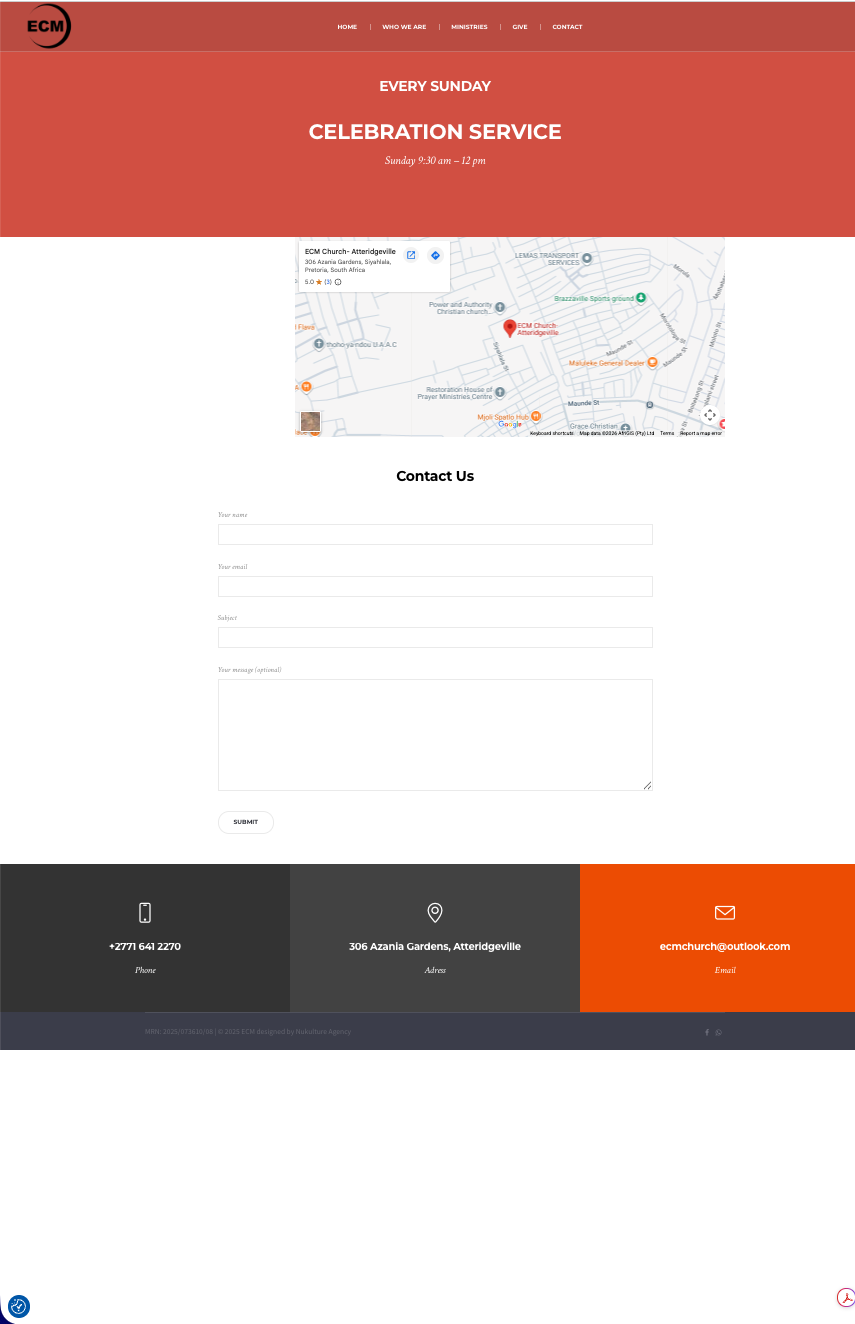This screenshot has height=1324, width=855.
Task: Click the location pin icon above the address
Action: pyautogui.click(x=435, y=912)
